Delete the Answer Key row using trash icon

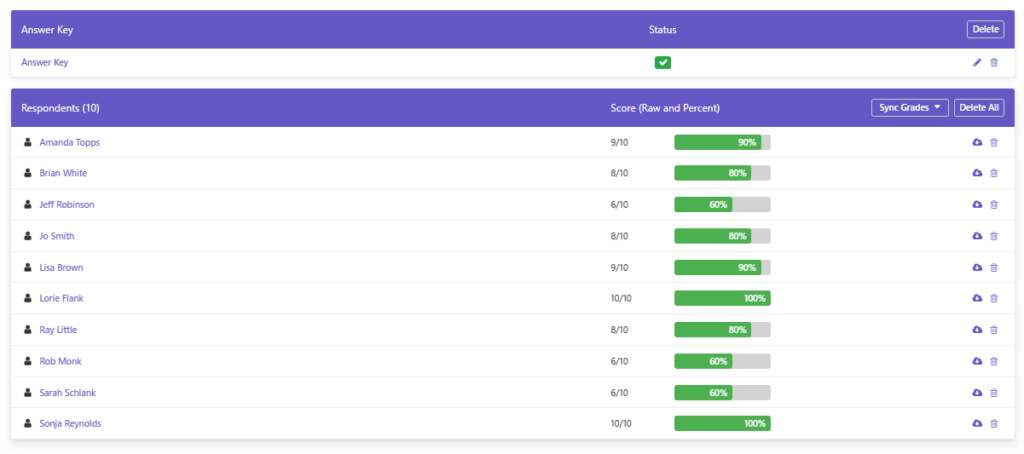[994, 63]
